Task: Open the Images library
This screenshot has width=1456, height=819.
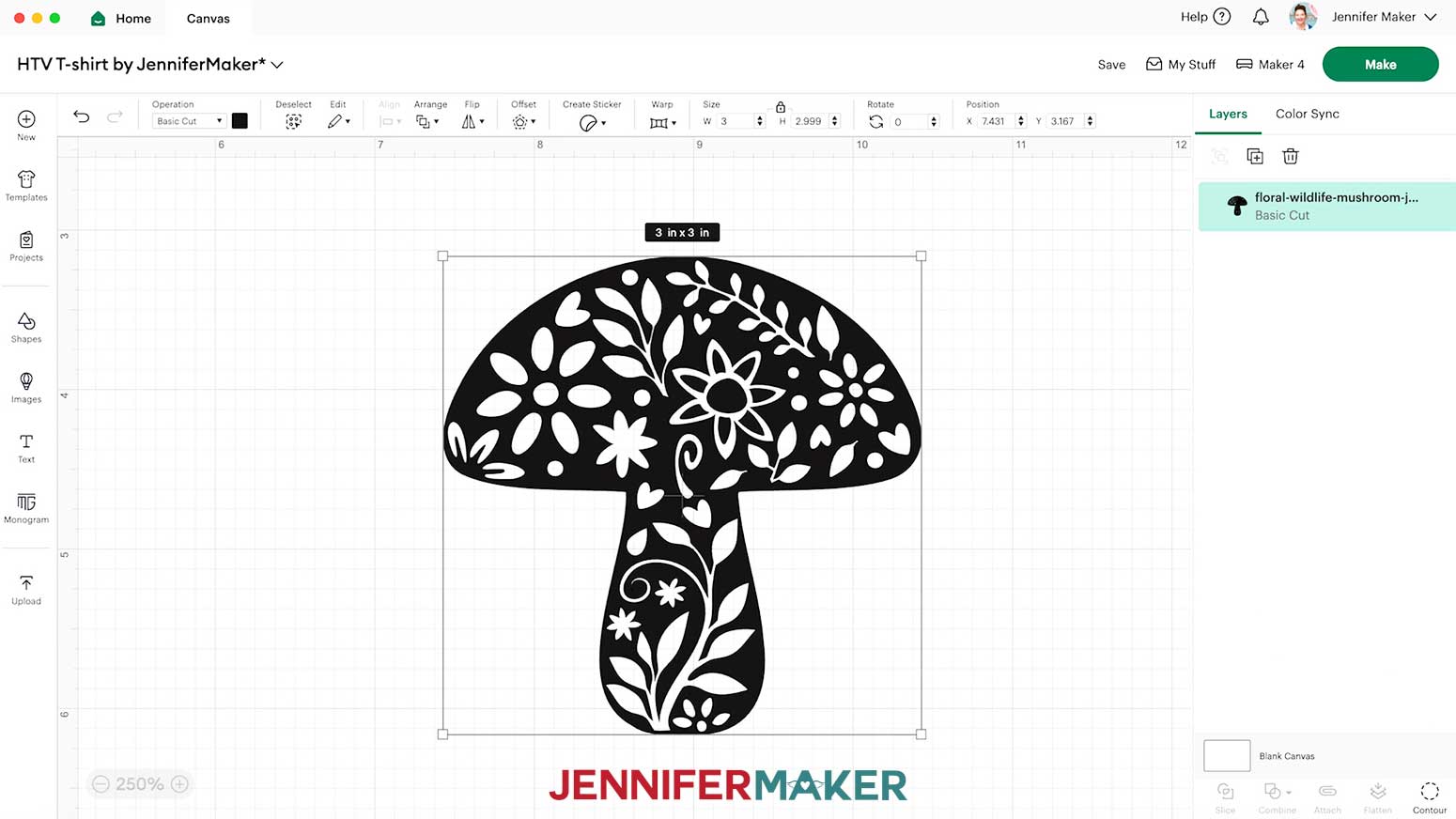Action: click(x=26, y=387)
